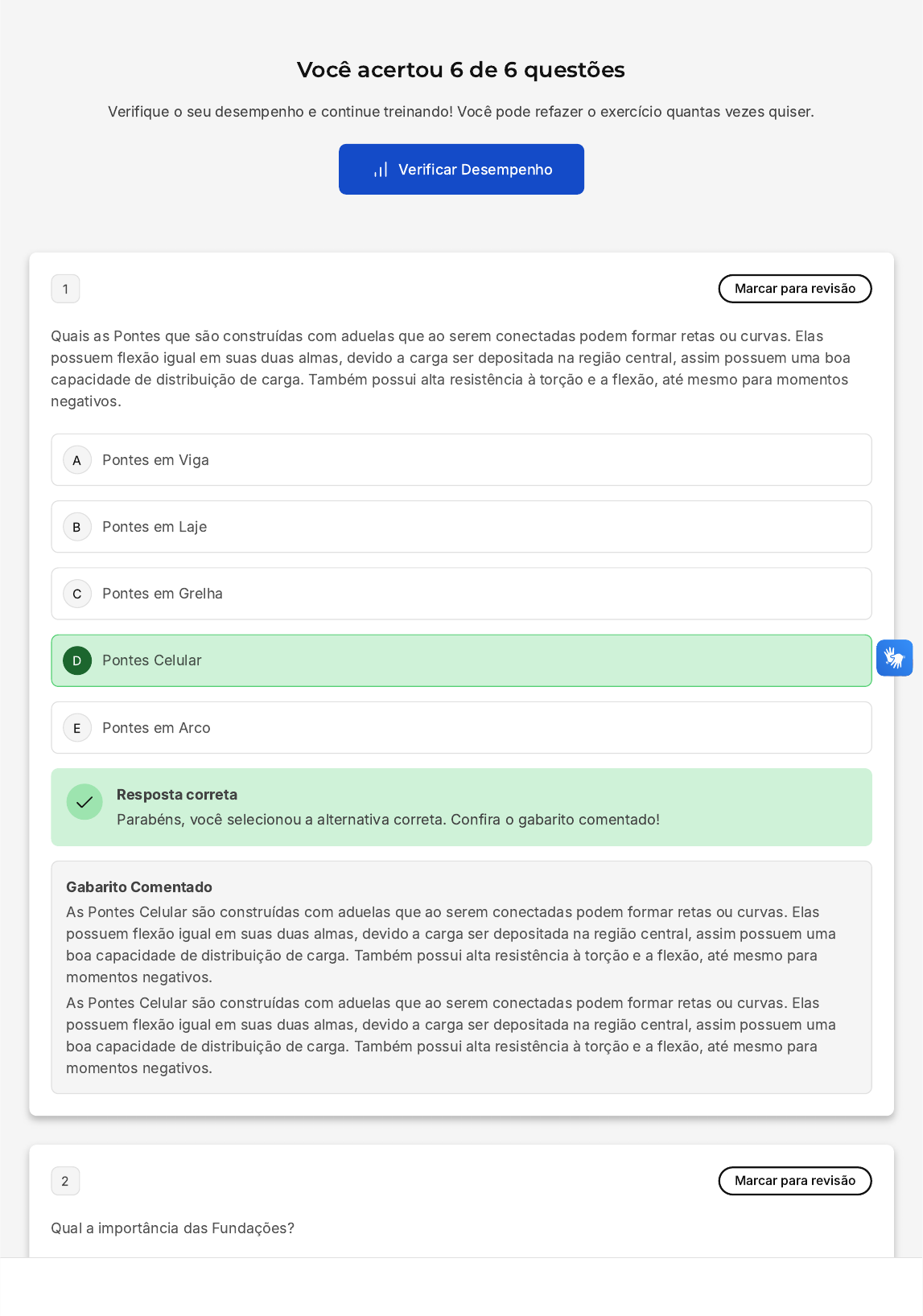
Task: Click the bar chart icon on Verificar Desempenho
Action: coord(381,170)
